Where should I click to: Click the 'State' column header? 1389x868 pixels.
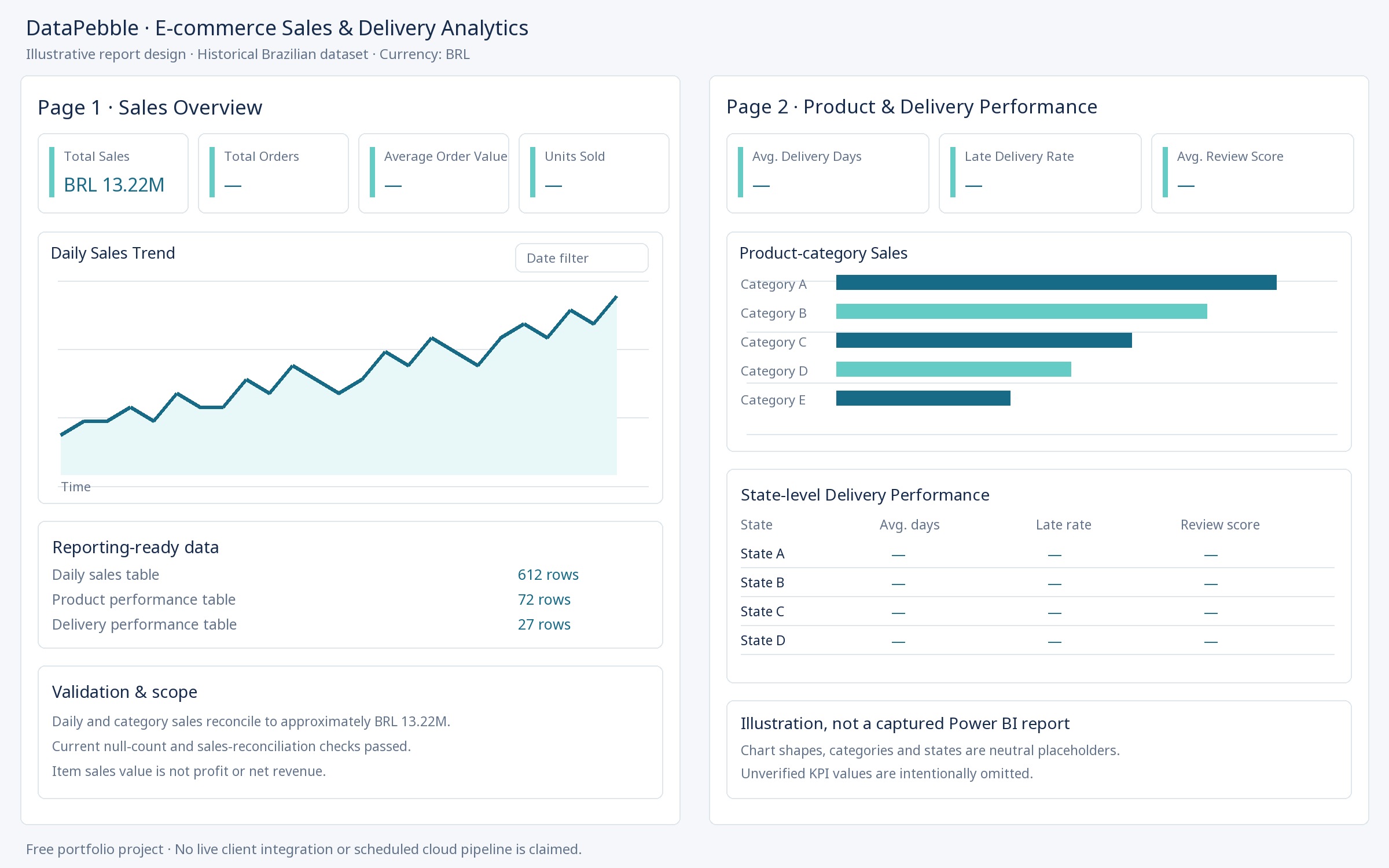tap(756, 525)
